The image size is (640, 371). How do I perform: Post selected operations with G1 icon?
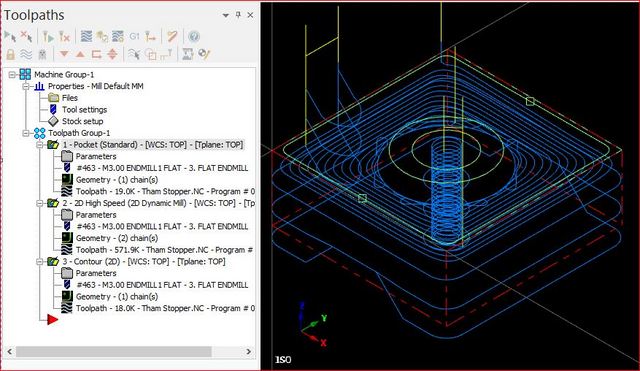(134, 36)
